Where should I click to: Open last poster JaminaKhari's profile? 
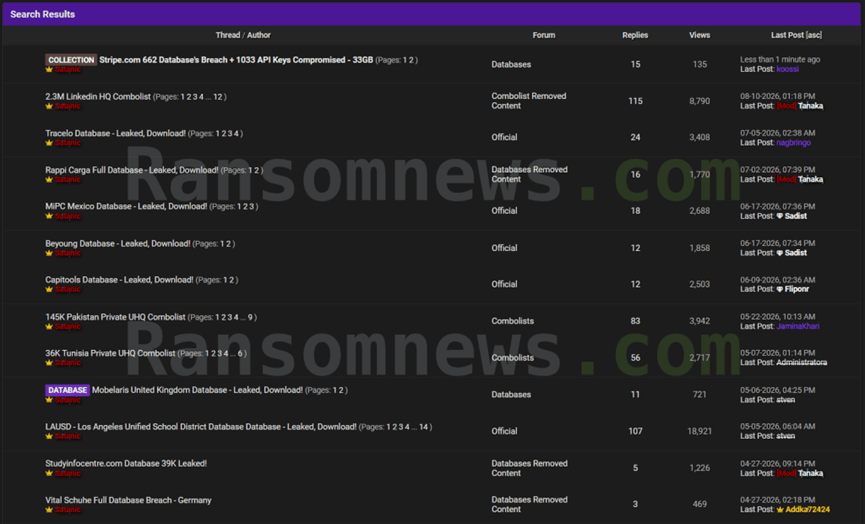coord(798,327)
